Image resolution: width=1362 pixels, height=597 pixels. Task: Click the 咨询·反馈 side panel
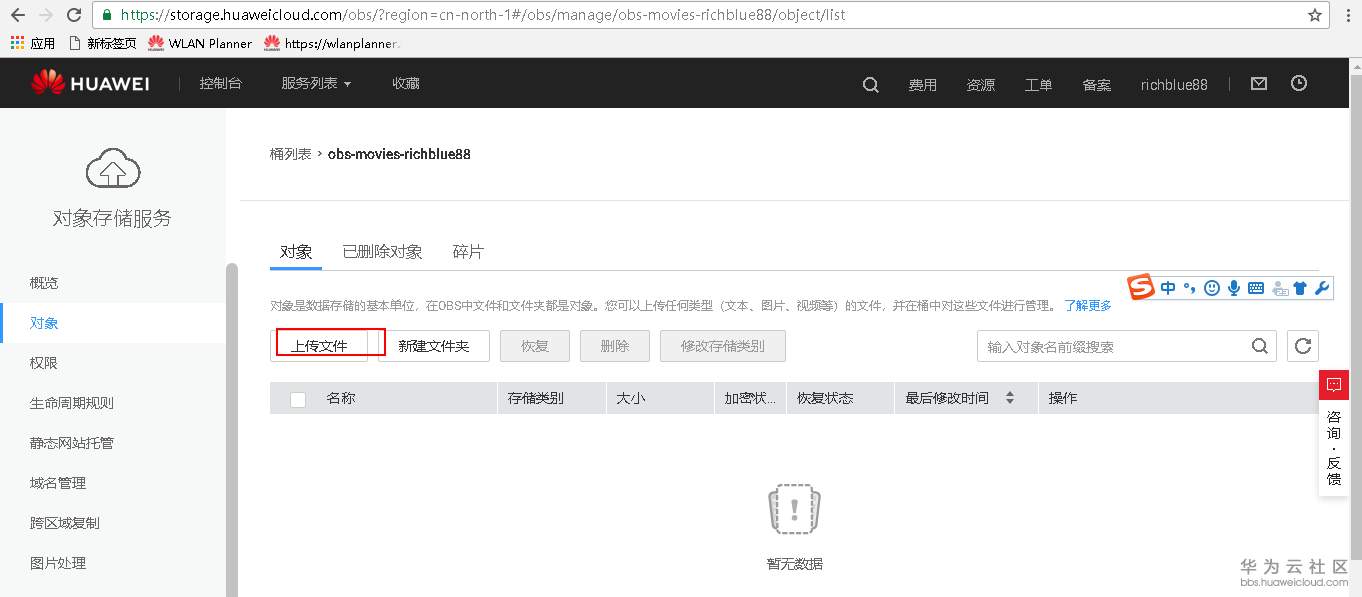pos(1334,448)
